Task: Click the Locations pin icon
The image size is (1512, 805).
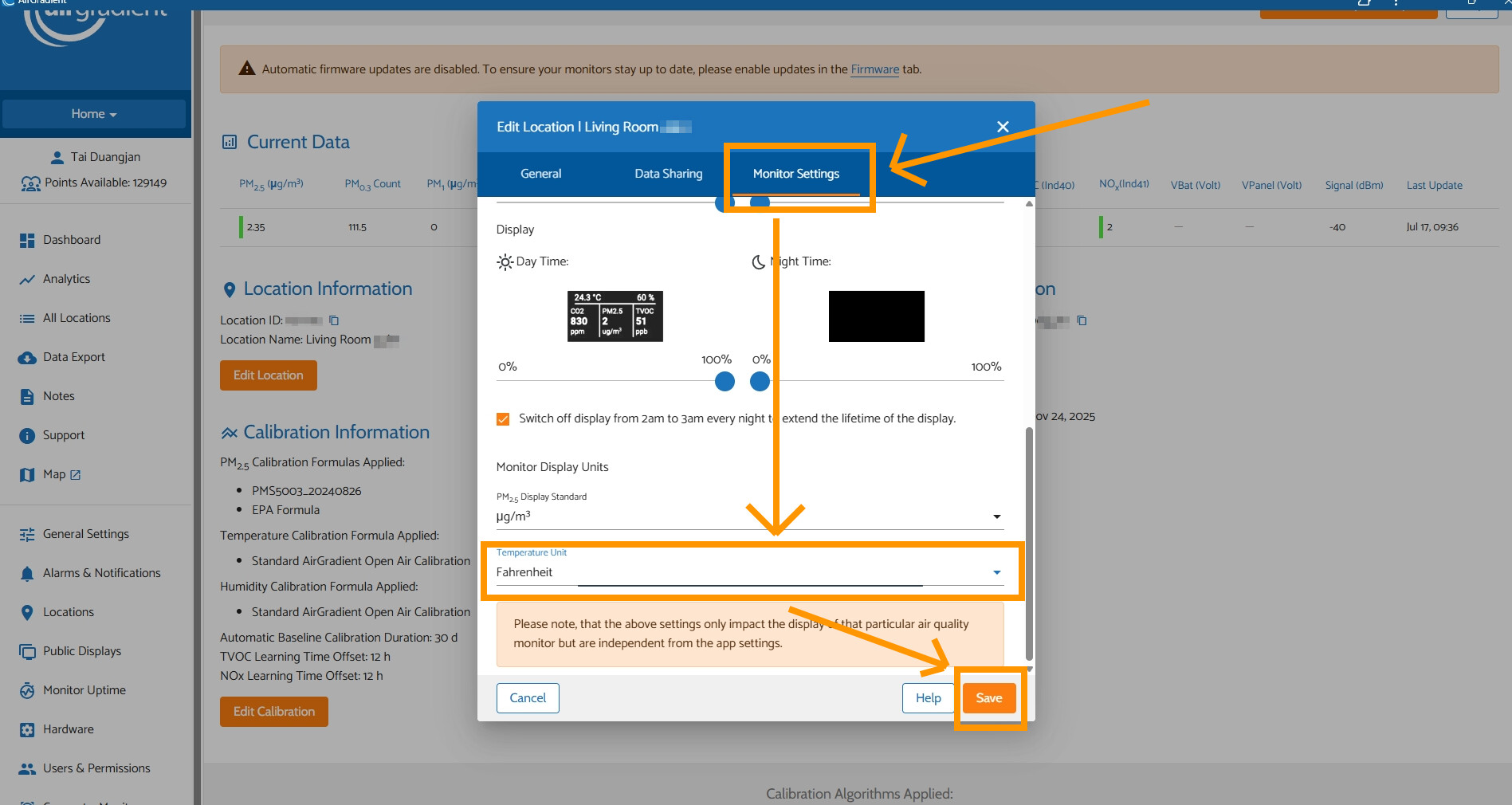Action: 27,613
